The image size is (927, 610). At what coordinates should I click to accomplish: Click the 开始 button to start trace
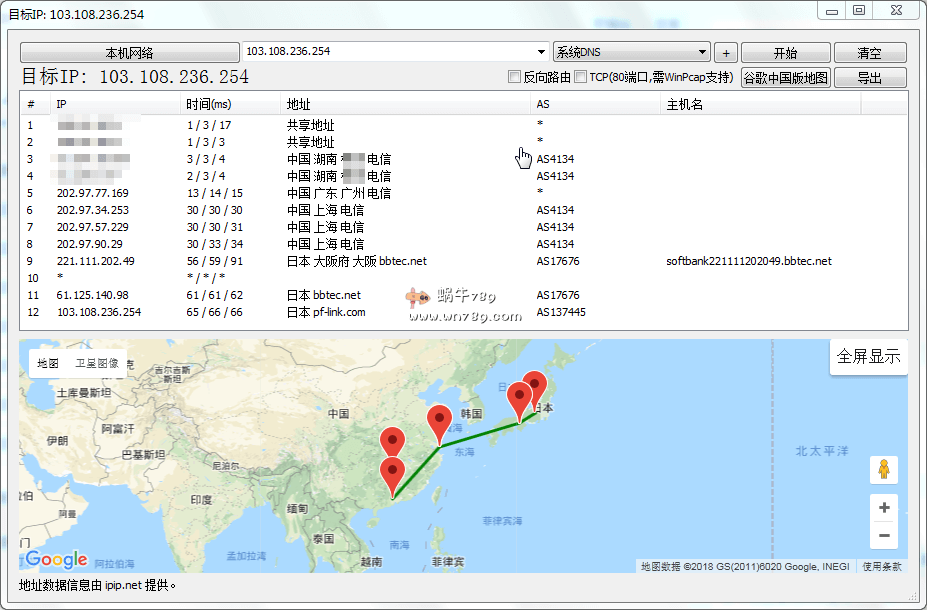pyautogui.click(x=785, y=53)
